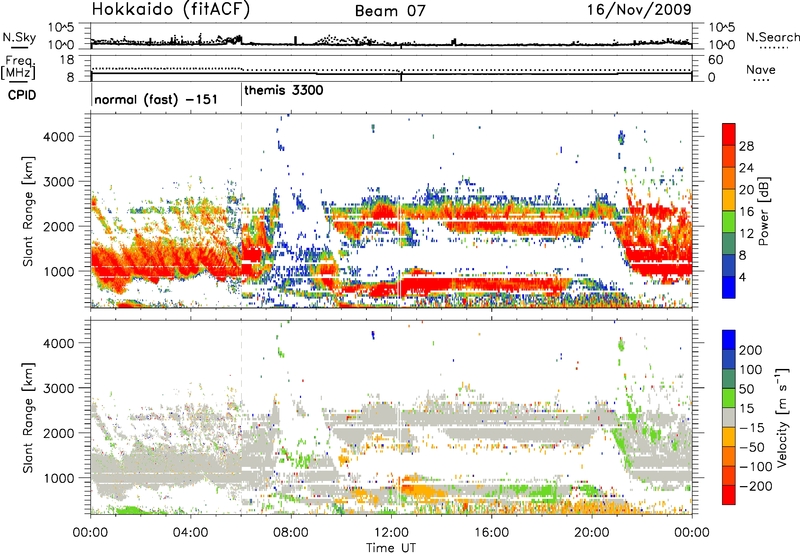This screenshot has width=800, height=554.
Task: Click the gray band of the velocity colorbar
Action: pyautogui.click(x=729, y=418)
